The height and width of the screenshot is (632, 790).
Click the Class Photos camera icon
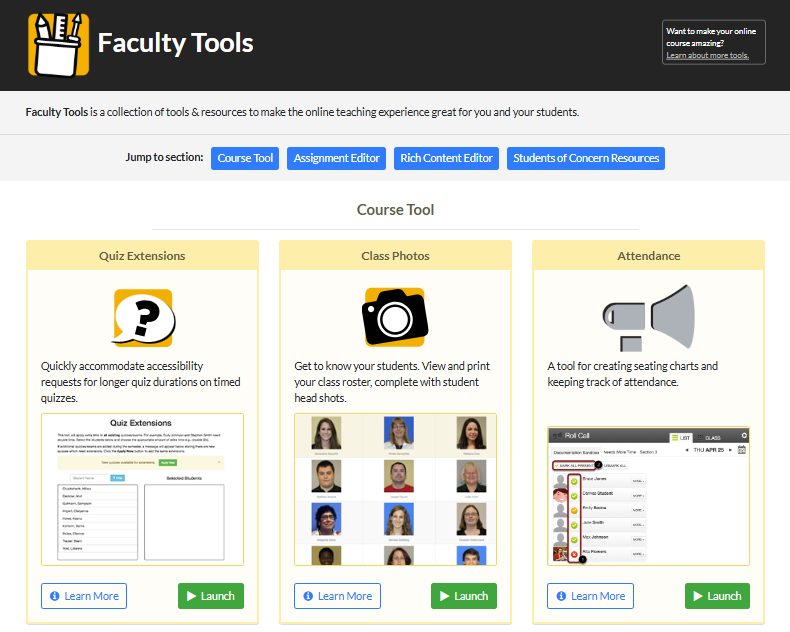(396, 317)
